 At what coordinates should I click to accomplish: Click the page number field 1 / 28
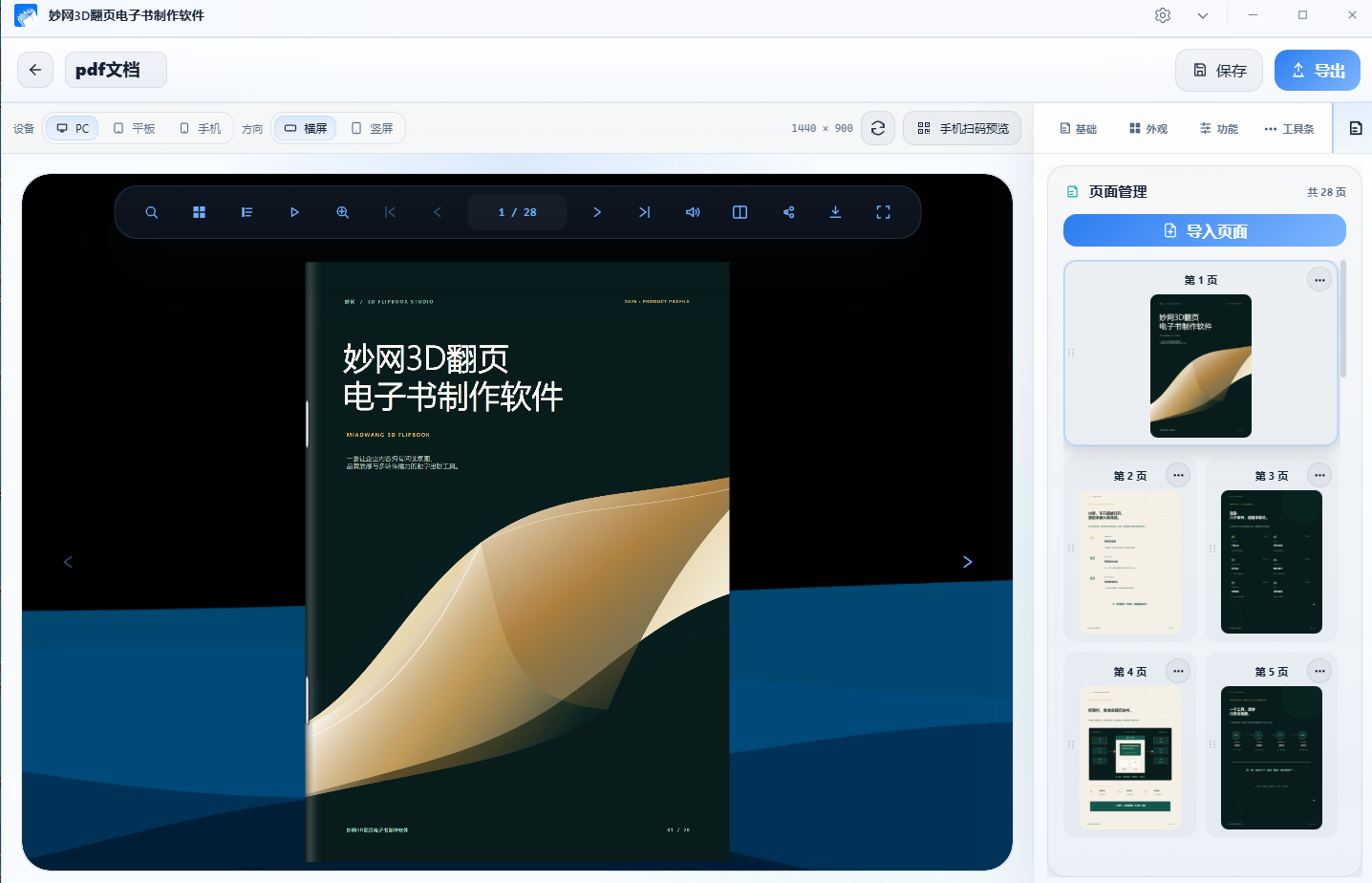click(517, 212)
